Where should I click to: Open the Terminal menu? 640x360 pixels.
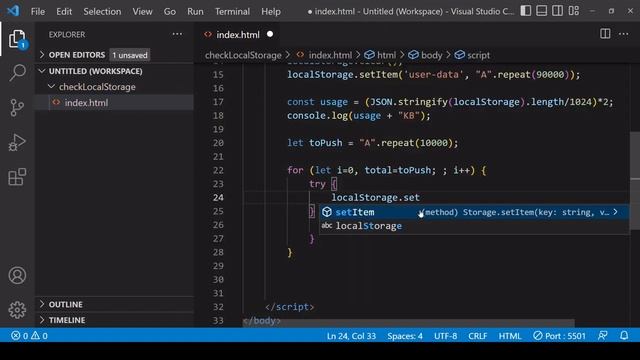tap(232, 11)
